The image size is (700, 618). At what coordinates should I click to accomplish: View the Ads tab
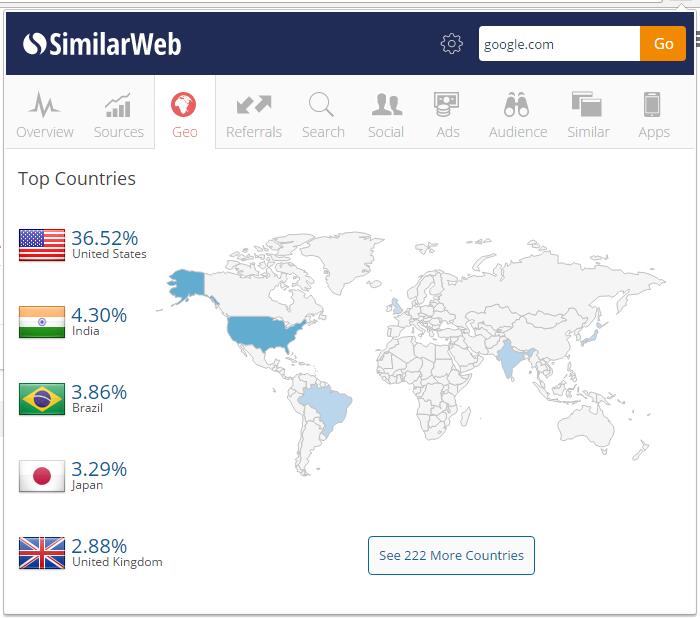coord(447,114)
